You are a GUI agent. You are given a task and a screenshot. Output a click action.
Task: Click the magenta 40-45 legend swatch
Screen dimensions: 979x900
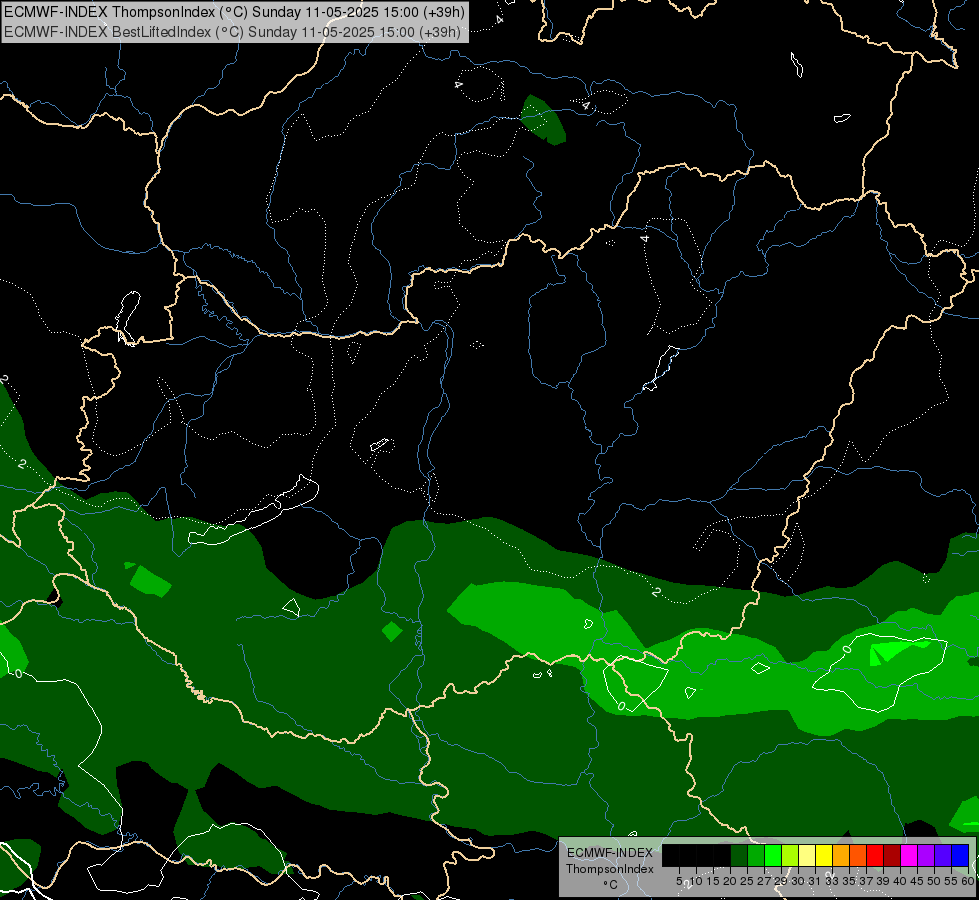click(x=909, y=855)
